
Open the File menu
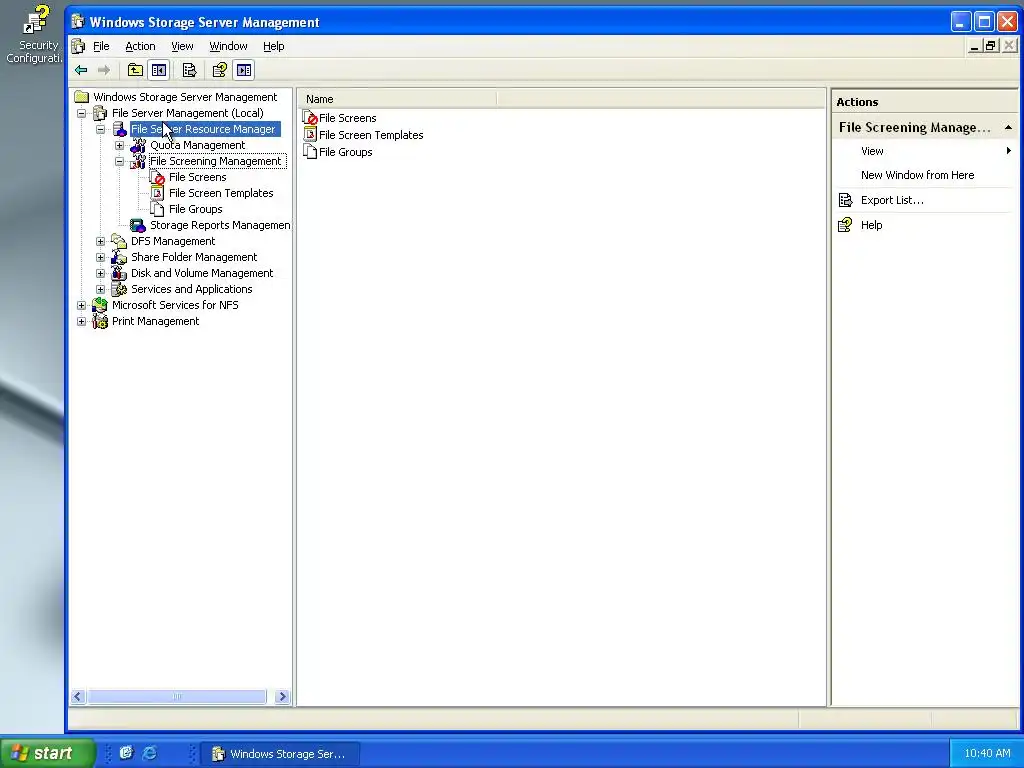tap(101, 46)
